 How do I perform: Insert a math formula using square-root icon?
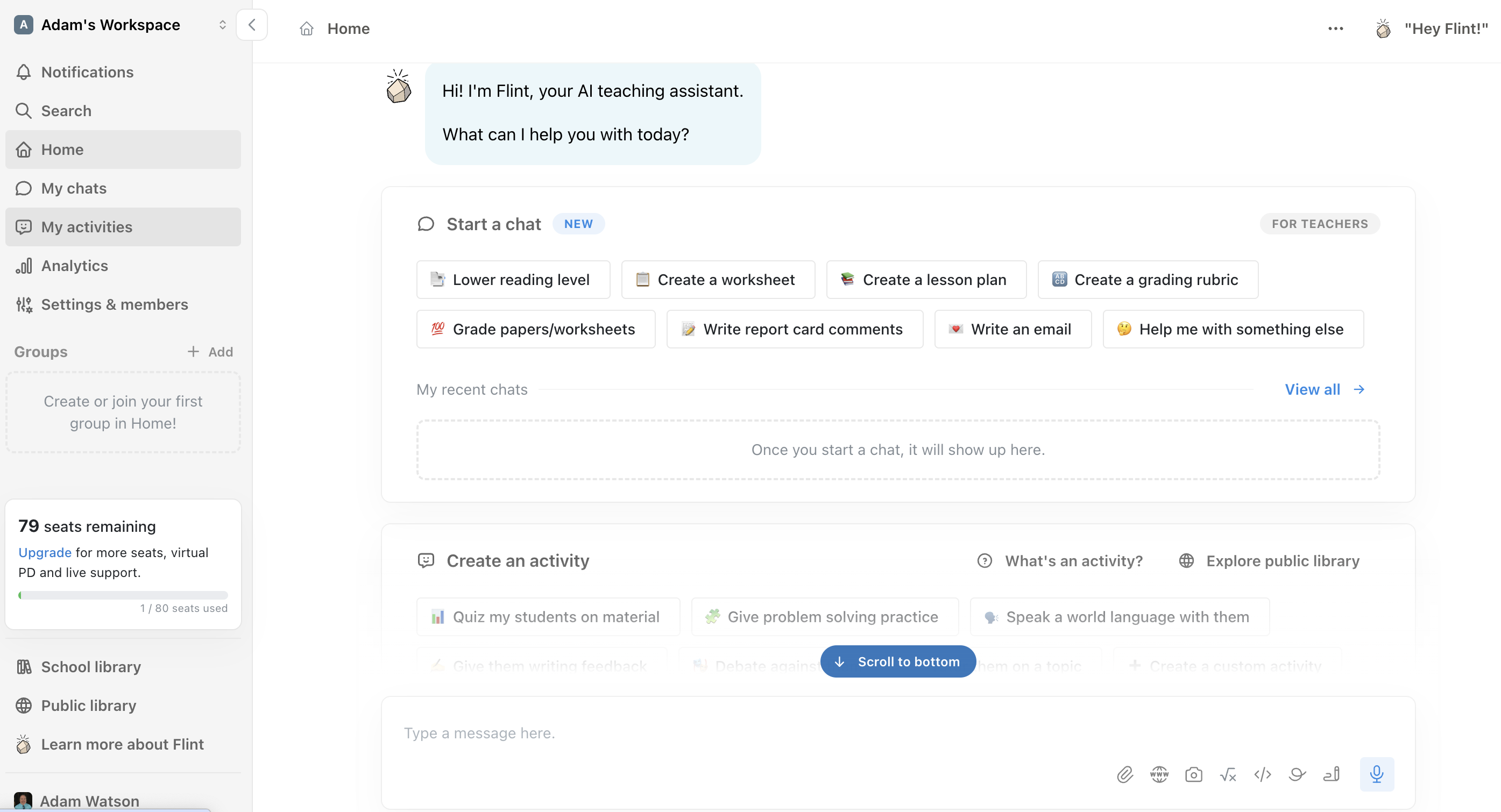(x=1228, y=774)
